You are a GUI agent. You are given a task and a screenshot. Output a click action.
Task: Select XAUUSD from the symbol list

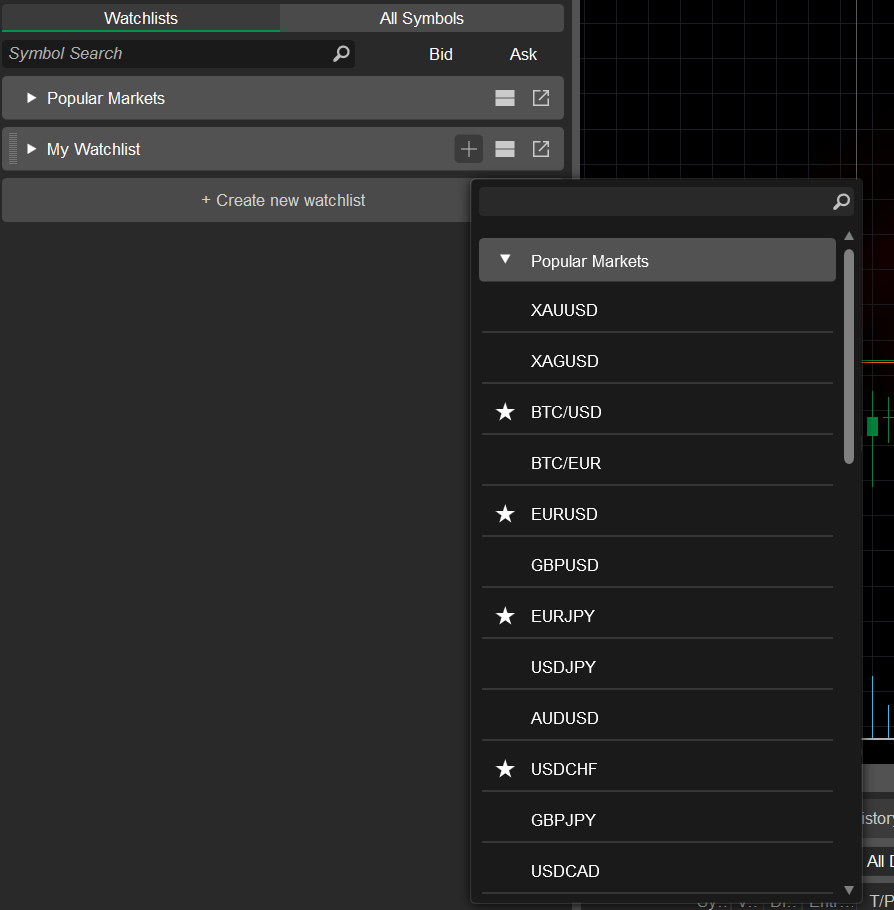(x=564, y=310)
